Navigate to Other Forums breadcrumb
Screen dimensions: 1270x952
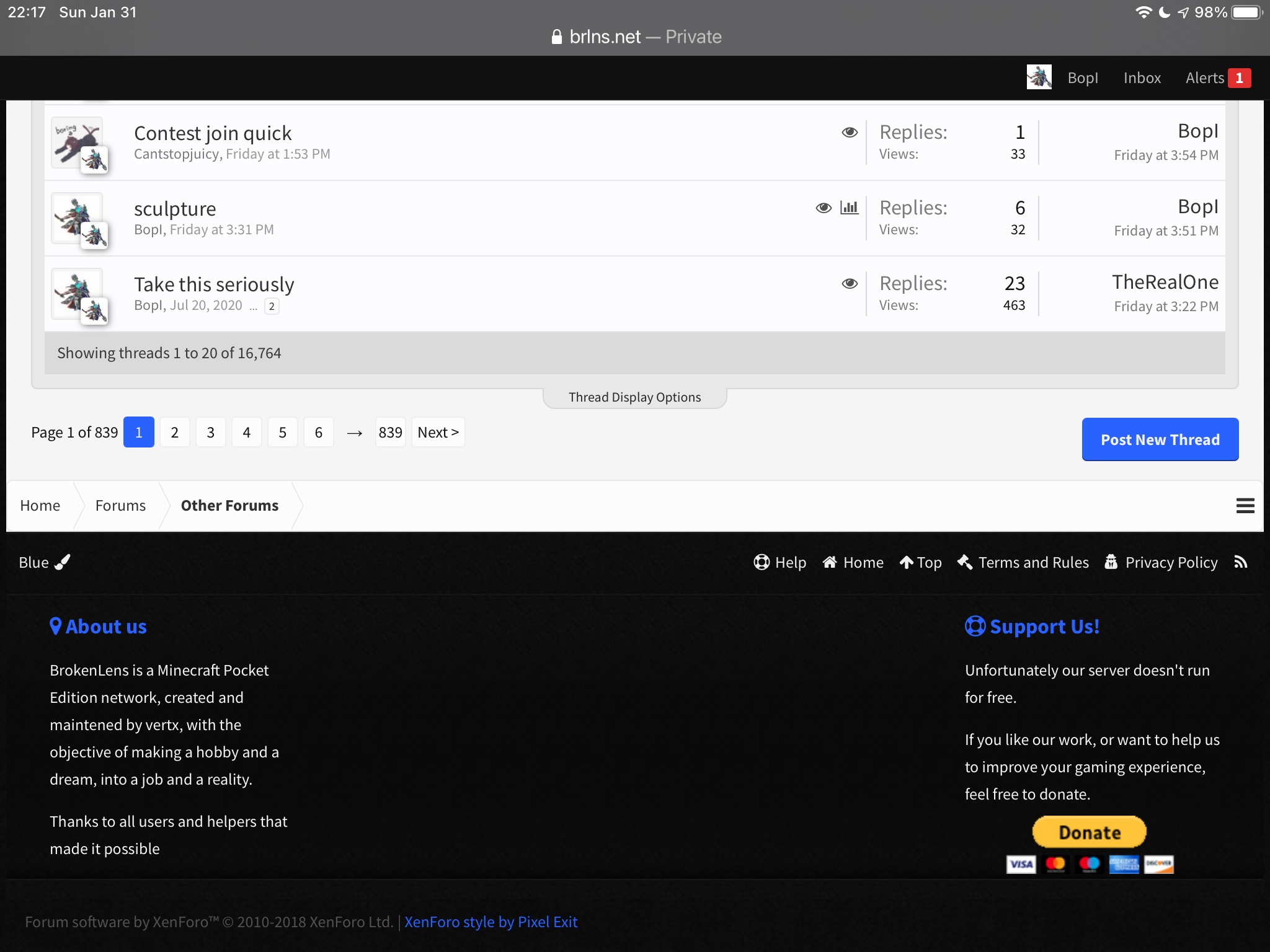(229, 506)
